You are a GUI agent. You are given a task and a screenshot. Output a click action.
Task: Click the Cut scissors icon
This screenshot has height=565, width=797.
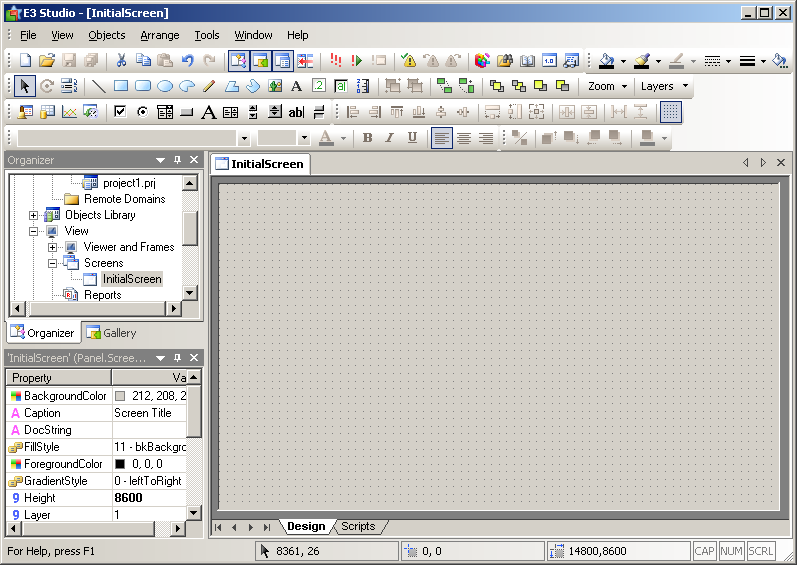click(121, 61)
